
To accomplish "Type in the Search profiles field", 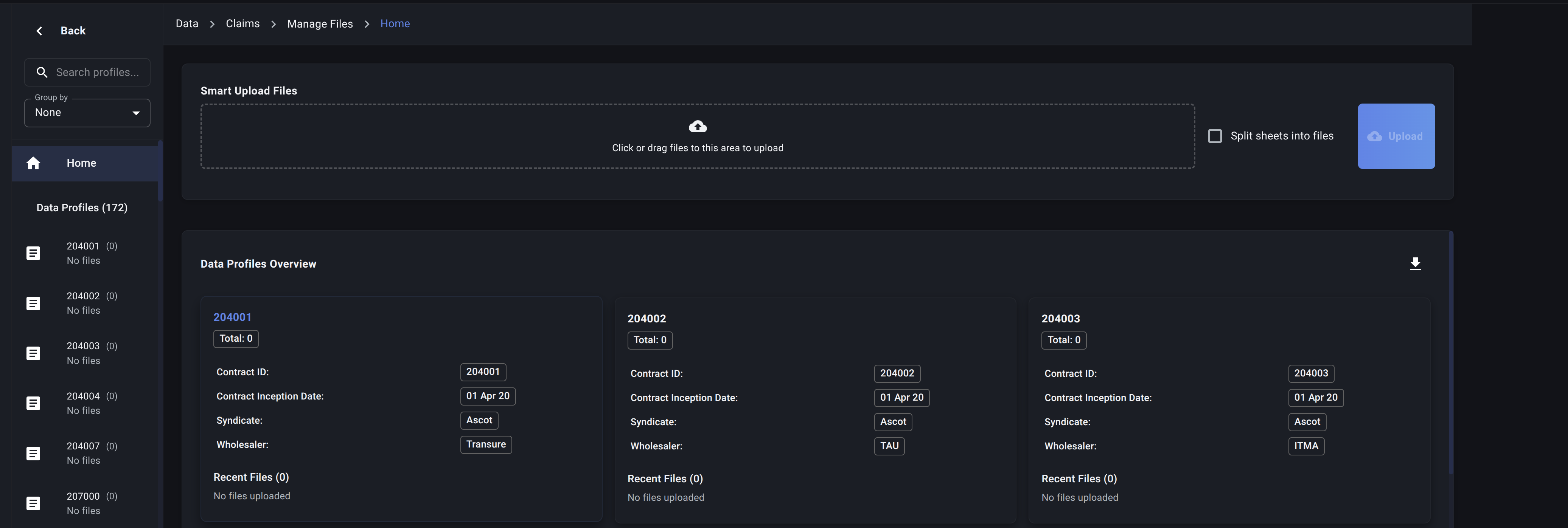I will point(97,73).
